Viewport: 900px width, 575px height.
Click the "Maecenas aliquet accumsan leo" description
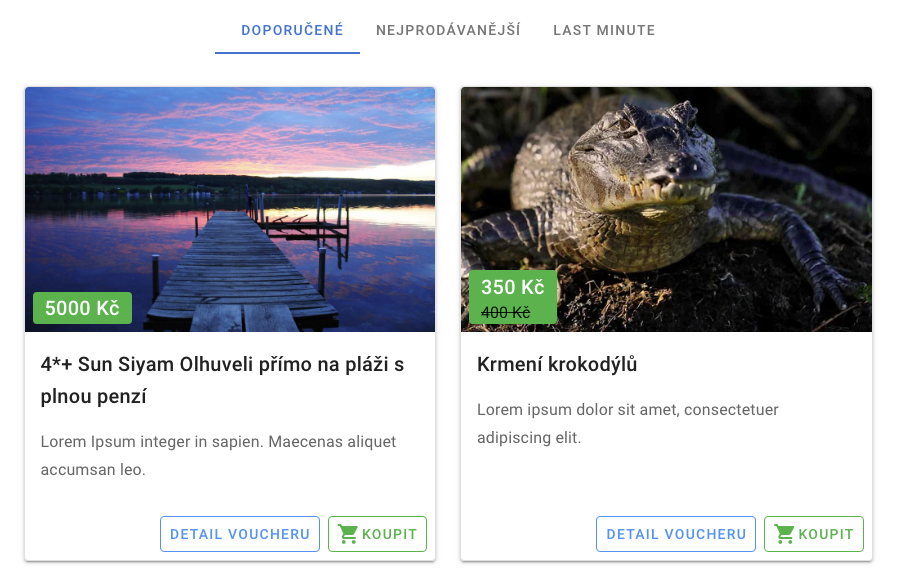[218, 455]
